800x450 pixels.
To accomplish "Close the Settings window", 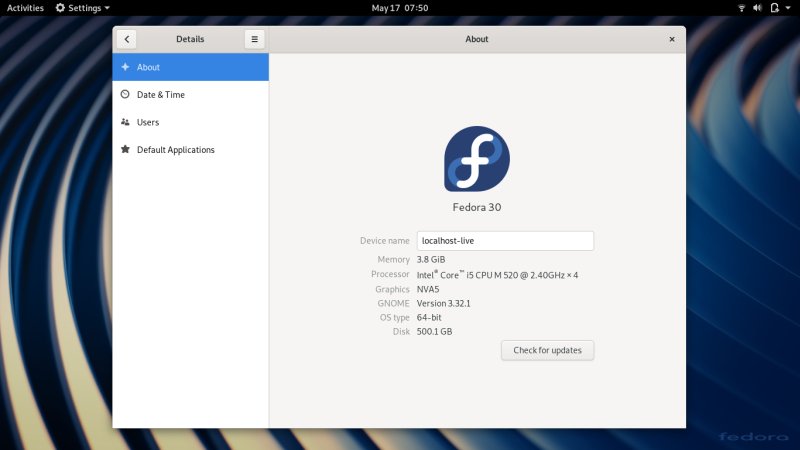I will (x=672, y=39).
